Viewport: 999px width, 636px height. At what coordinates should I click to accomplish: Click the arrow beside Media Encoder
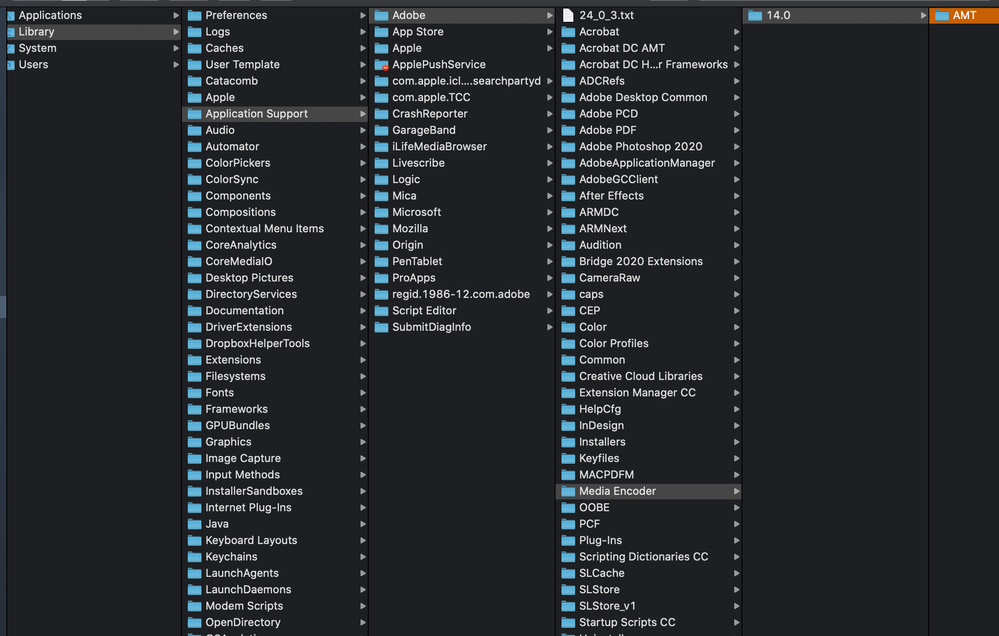click(737, 491)
